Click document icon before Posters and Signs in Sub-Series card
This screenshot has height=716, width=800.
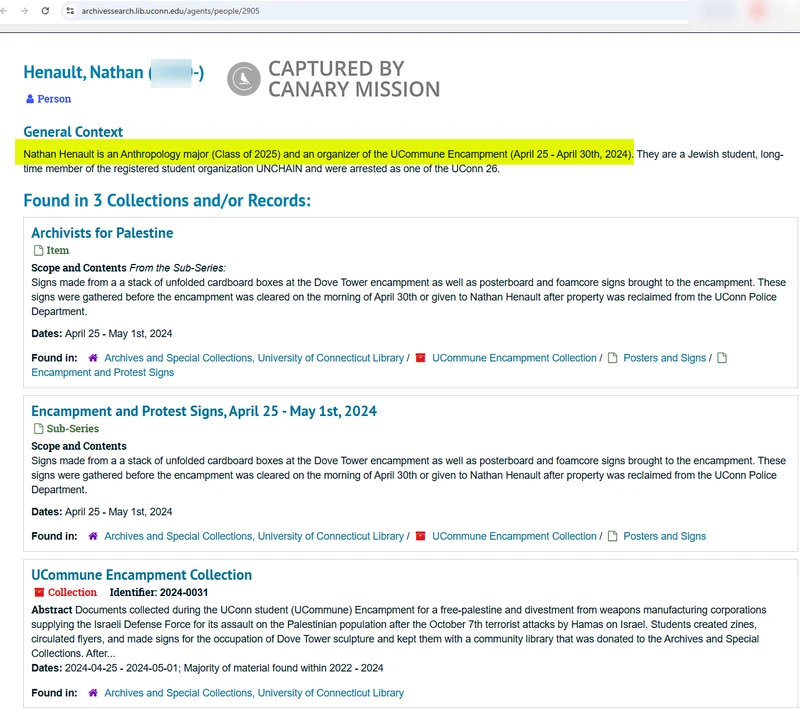tap(613, 536)
